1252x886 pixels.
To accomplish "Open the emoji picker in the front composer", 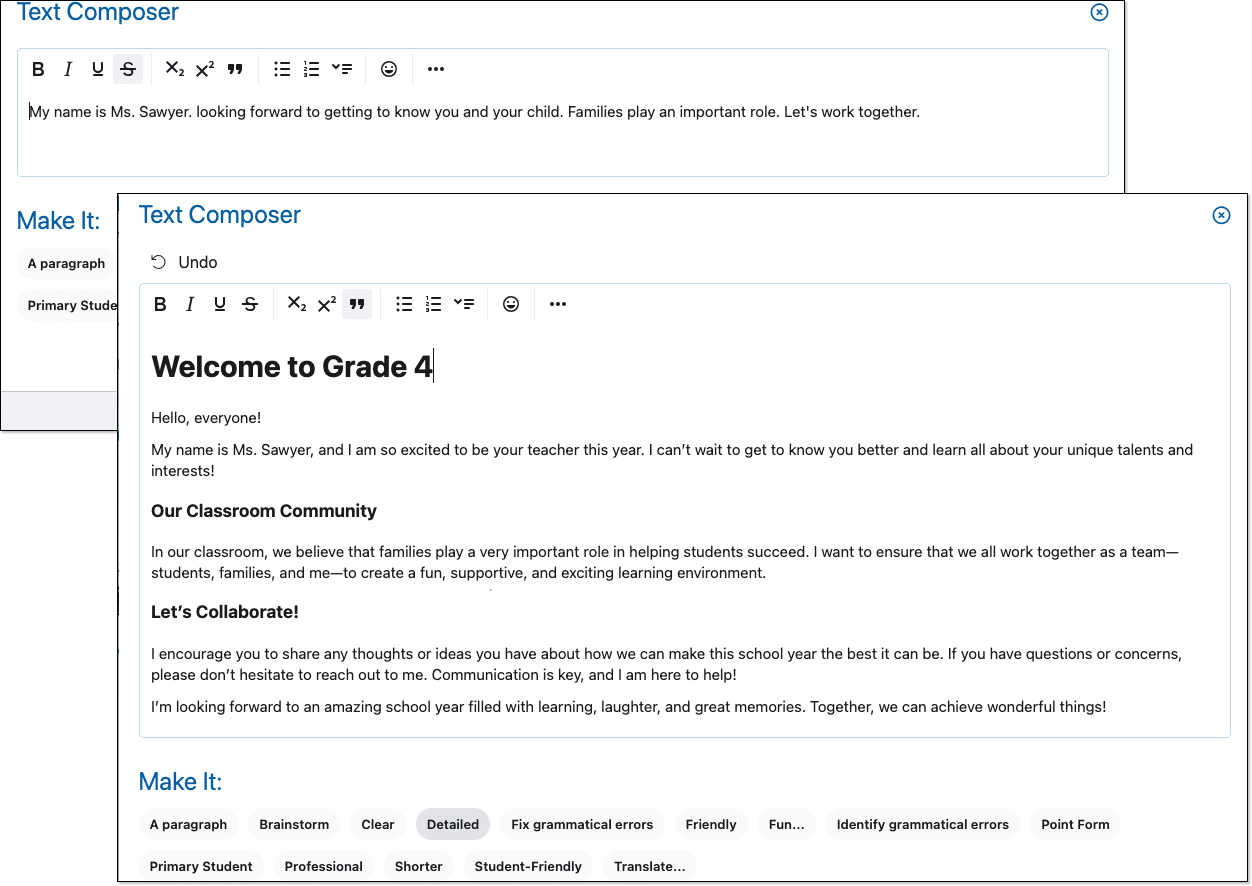I will coord(511,304).
